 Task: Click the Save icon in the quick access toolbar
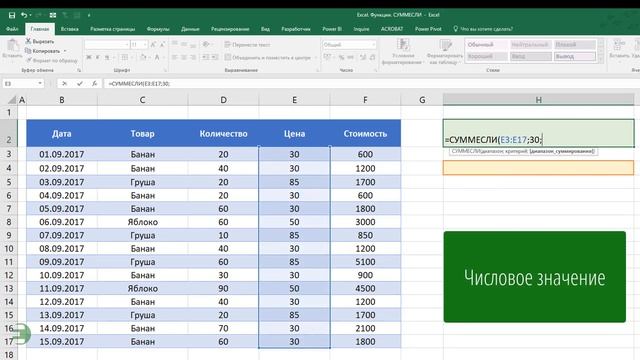coord(12,15)
